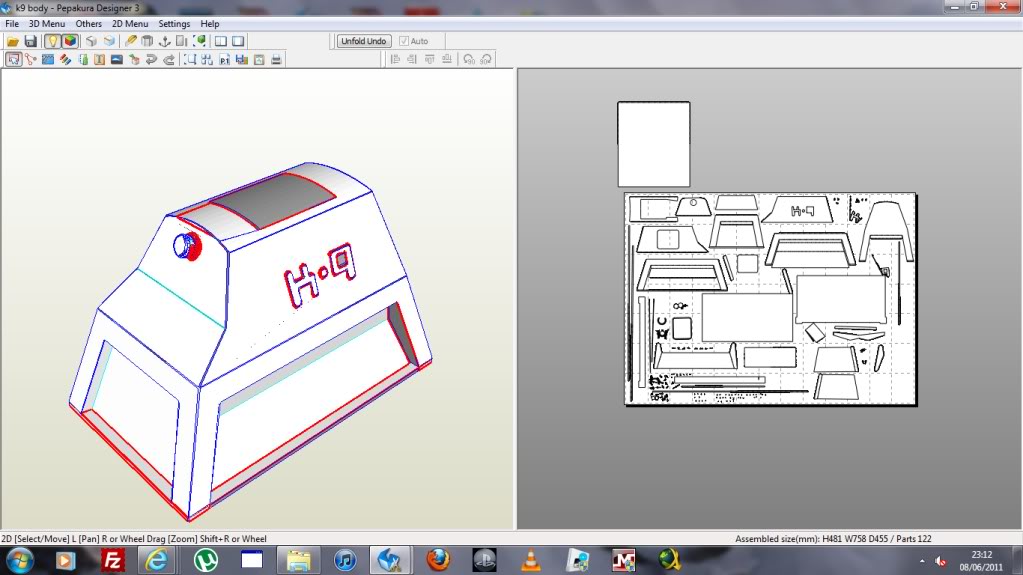The width and height of the screenshot is (1023, 575).
Task: Open the Help menu
Action: pyautogui.click(x=209, y=23)
